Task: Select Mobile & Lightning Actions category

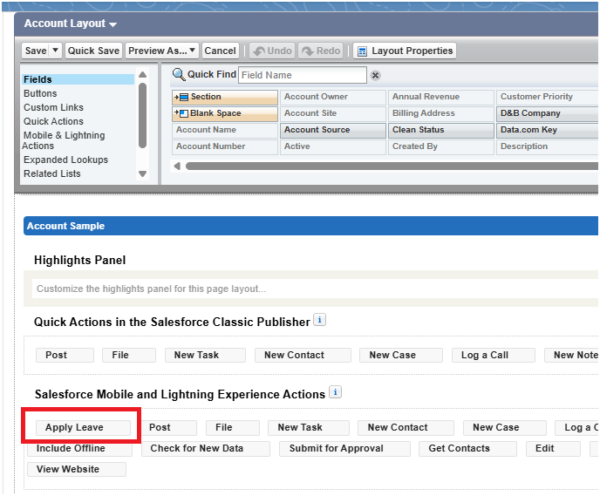Action: click(64, 140)
